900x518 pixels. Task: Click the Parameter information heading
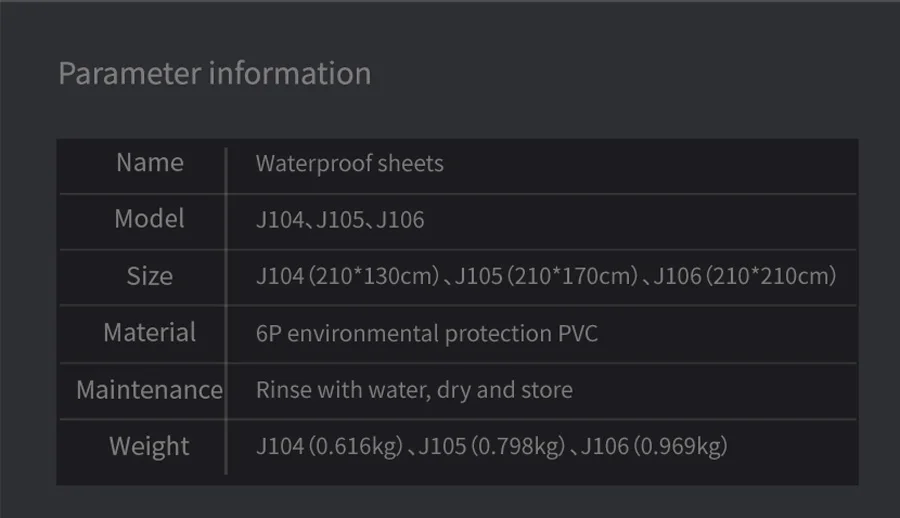point(214,74)
